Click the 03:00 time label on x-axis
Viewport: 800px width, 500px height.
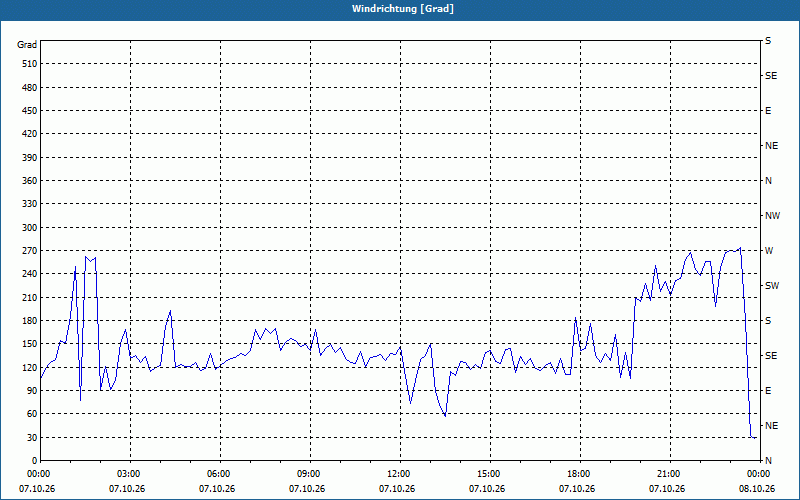coord(131,474)
